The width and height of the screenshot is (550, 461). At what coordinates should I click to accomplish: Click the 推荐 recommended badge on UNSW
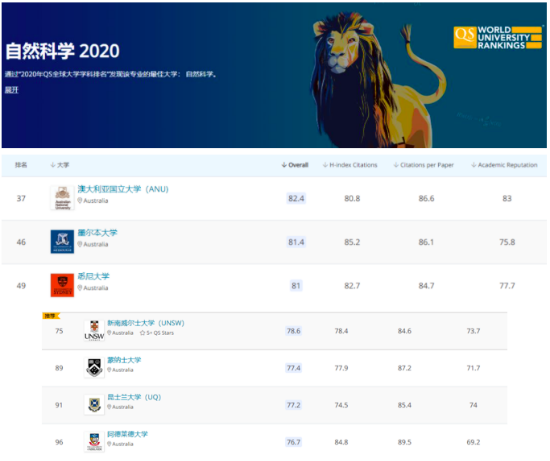click(x=51, y=316)
